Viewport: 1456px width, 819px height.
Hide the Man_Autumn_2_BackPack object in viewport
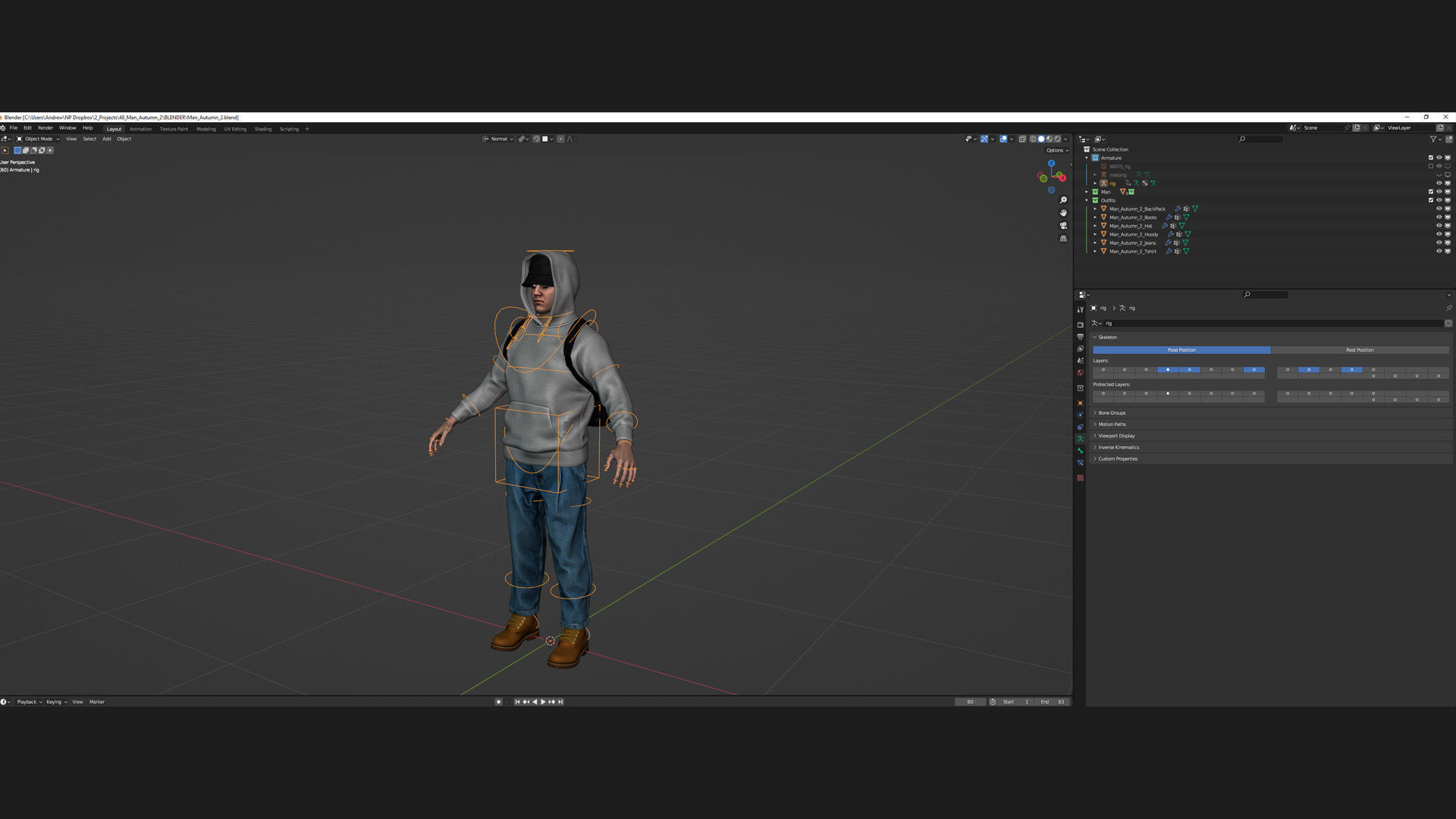[1439, 209]
